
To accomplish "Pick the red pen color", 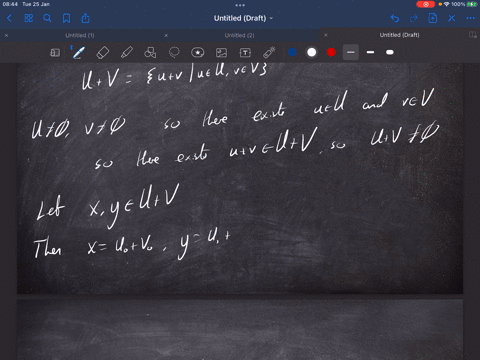I will coord(331,52).
